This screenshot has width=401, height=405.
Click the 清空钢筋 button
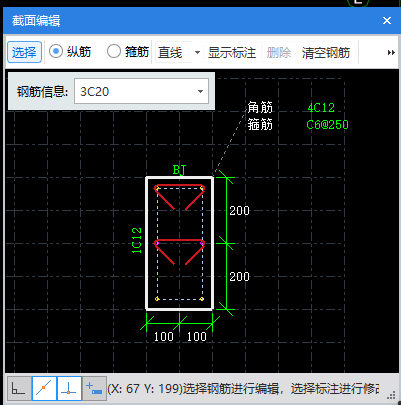coord(326,52)
